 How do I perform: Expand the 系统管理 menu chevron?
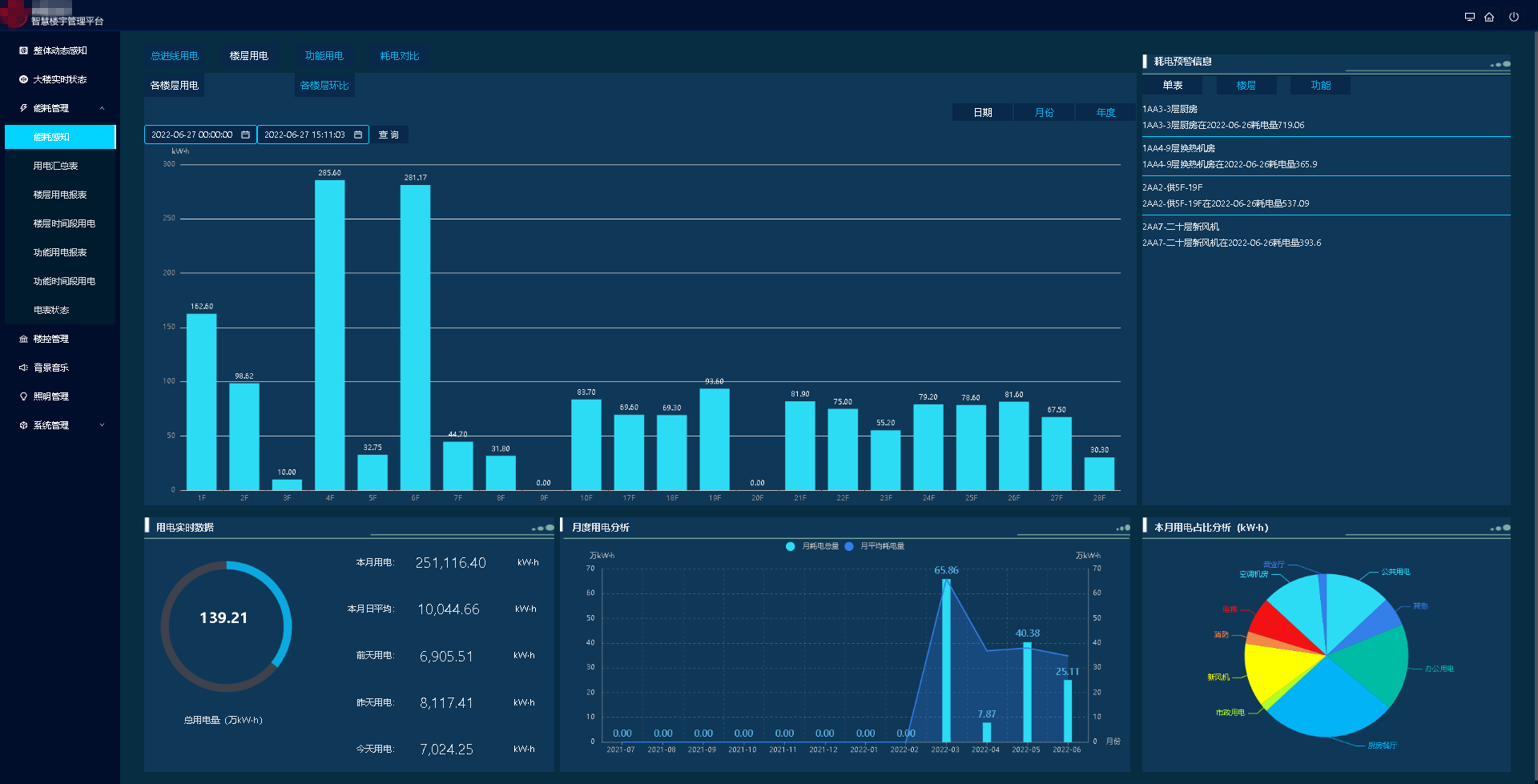point(102,425)
